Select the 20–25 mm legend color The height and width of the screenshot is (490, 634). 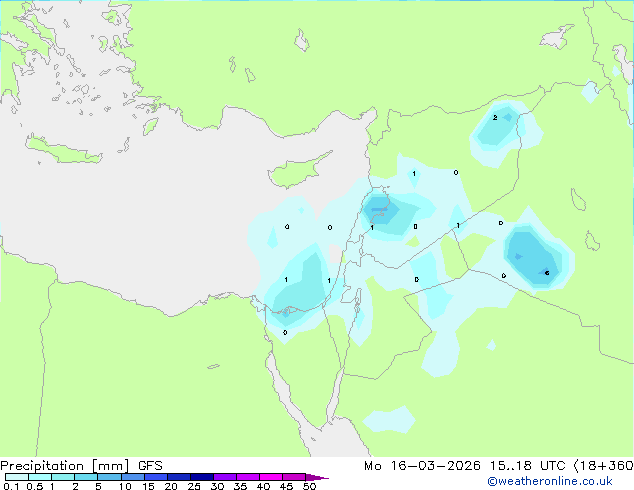tap(178, 477)
